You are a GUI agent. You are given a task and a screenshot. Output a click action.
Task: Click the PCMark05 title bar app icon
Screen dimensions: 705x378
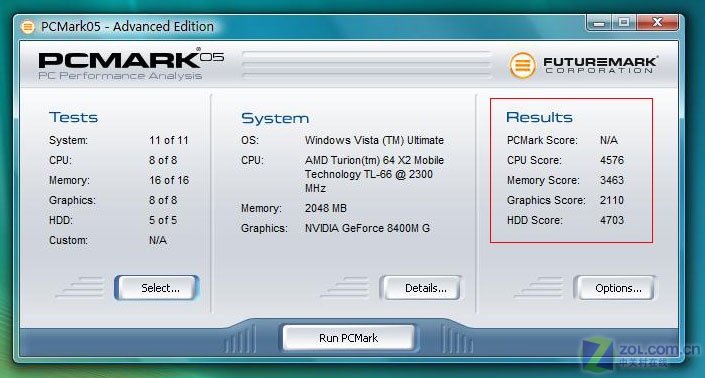(27, 27)
